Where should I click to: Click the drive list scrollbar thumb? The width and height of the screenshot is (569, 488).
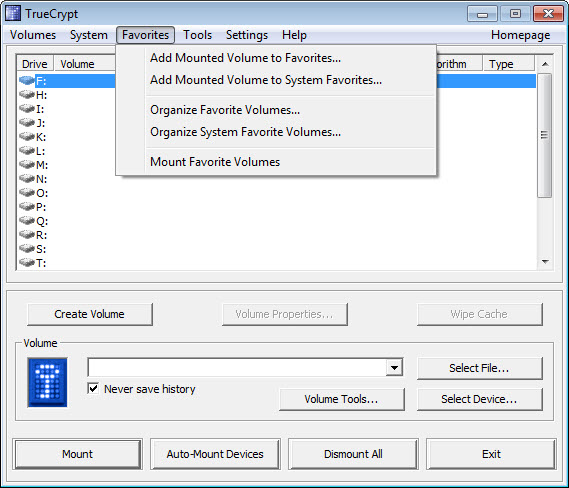544,135
